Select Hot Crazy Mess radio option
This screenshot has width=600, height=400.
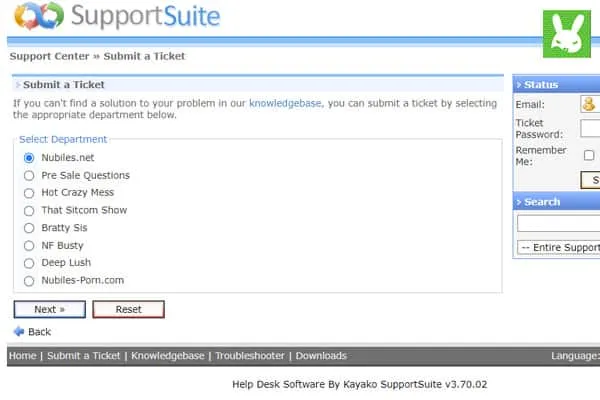tap(29, 193)
